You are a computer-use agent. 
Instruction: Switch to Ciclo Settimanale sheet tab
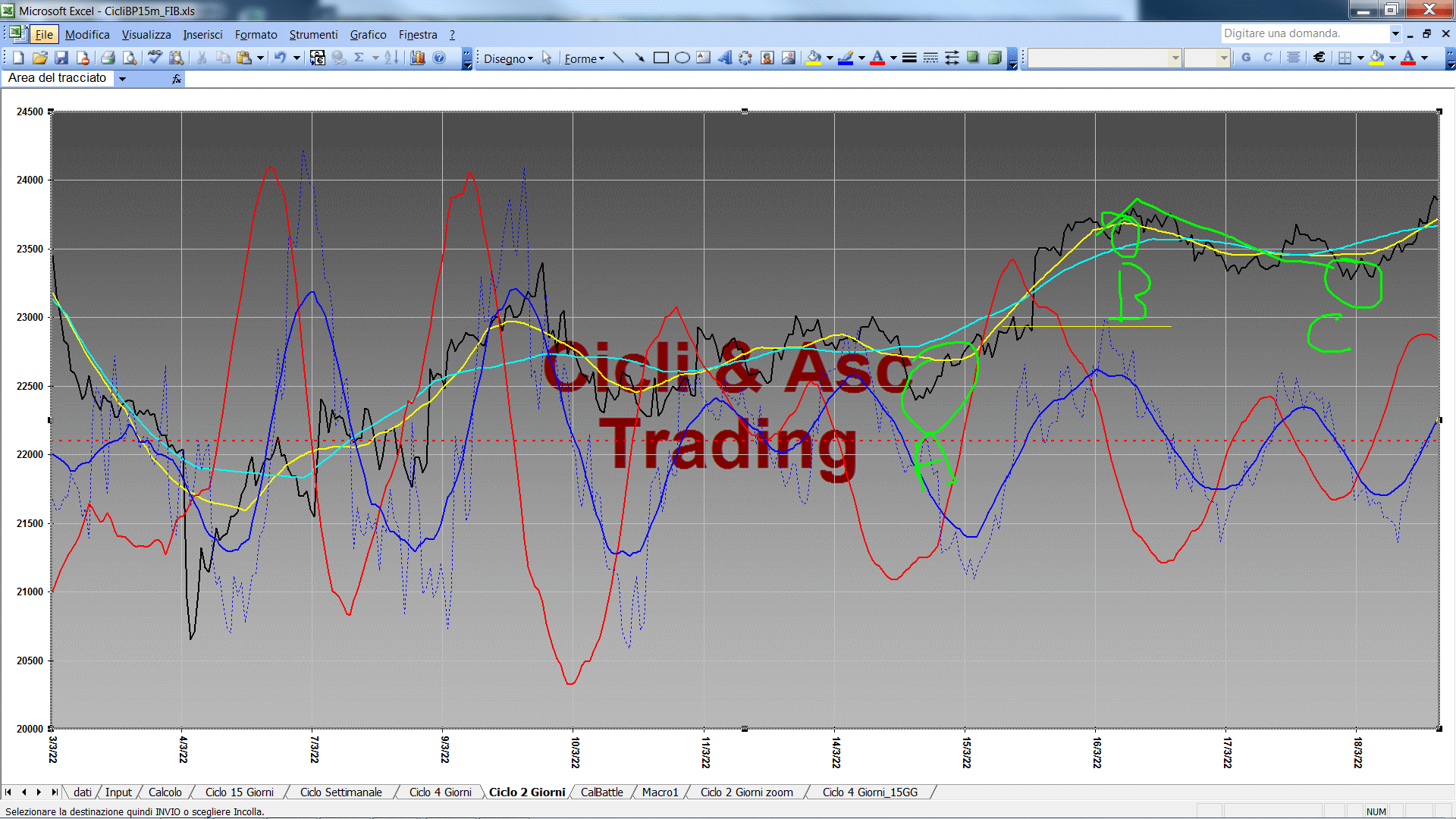coord(340,792)
